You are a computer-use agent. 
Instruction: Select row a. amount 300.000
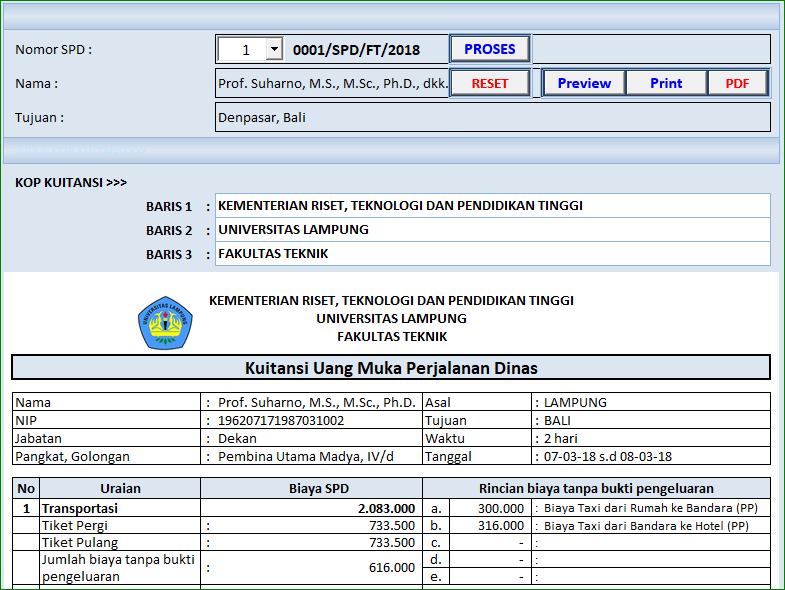(x=500, y=508)
